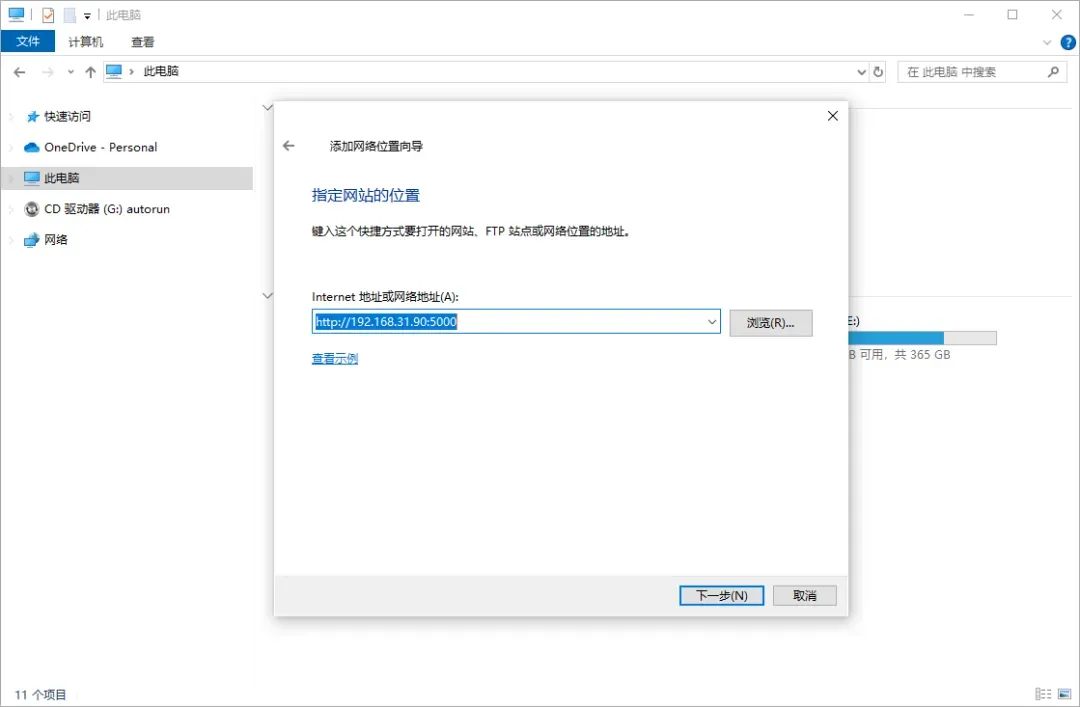Select 网络 in the navigation pane
1080x707 pixels.
56,240
